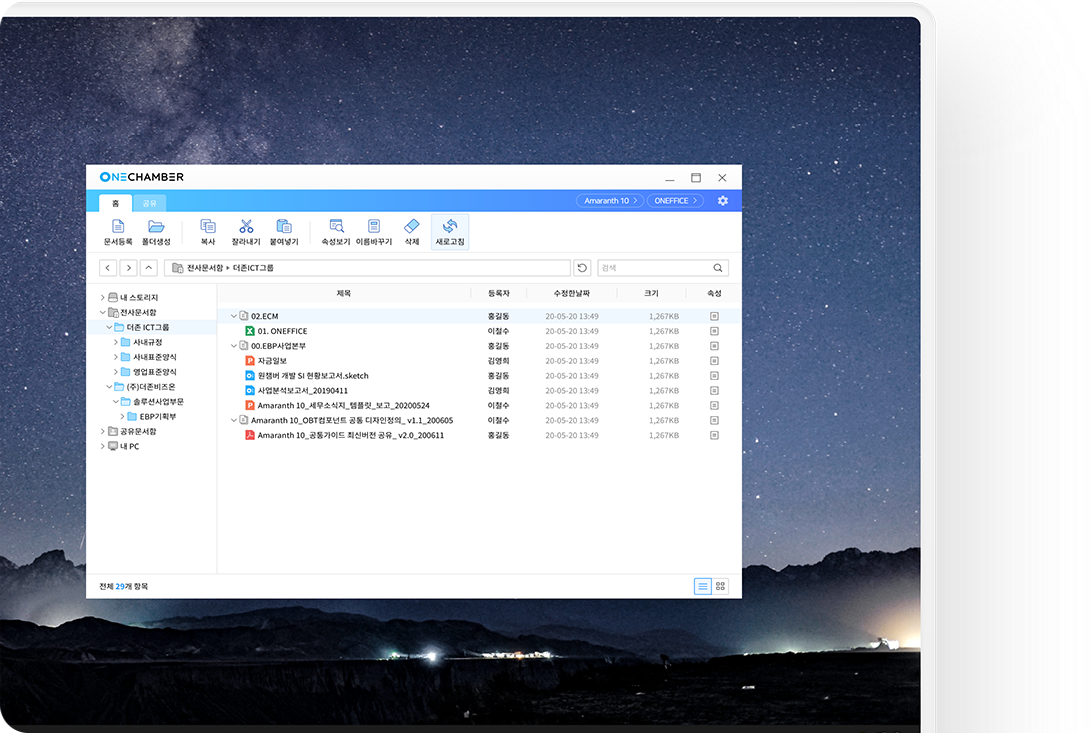The width and height of the screenshot is (1091, 733).
Task: Click the 붙여넣기 paste icon
Action: coord(284,227)
